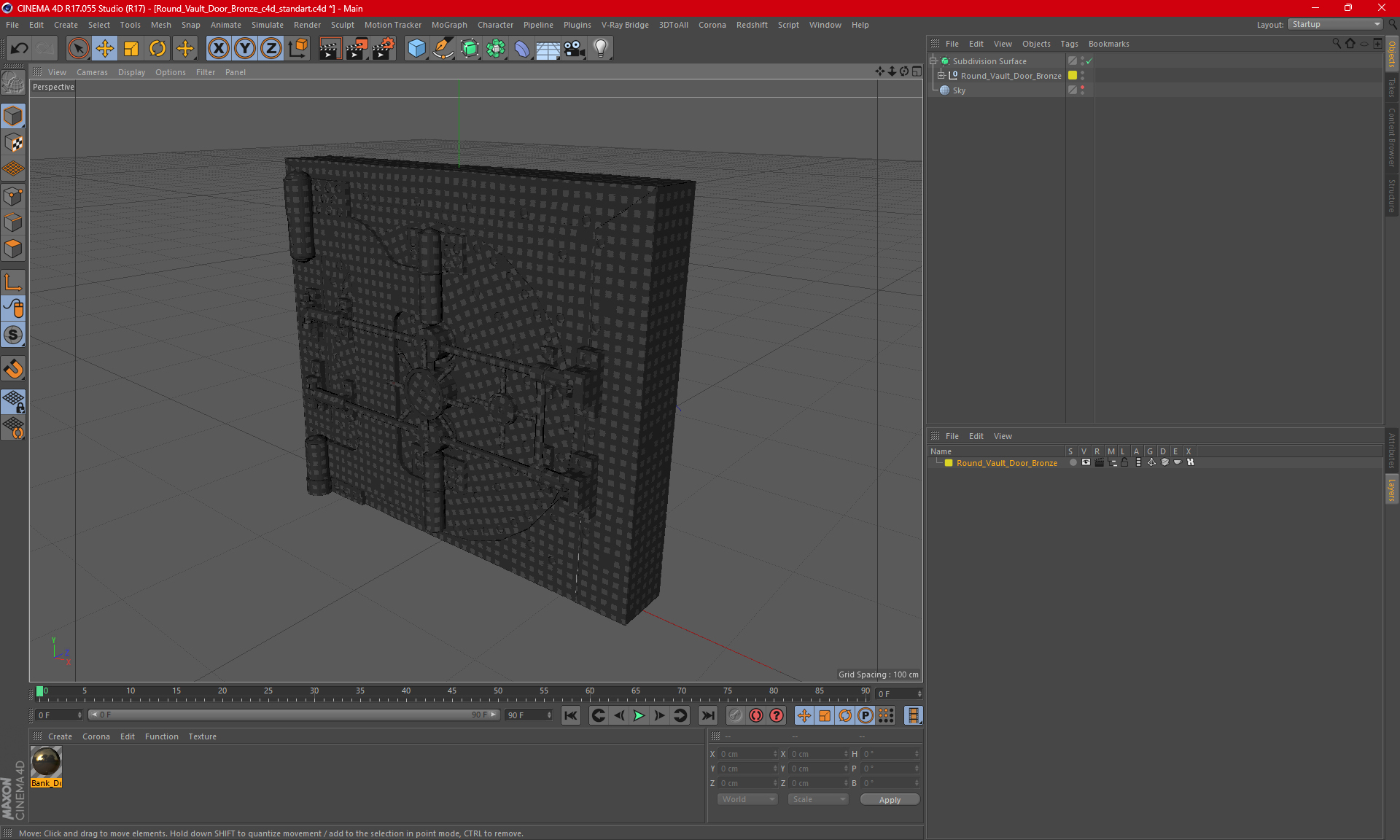1400x840 pixels.
Task: Click the Apply button
Action: pyautogui.click(x=890, y=800)
